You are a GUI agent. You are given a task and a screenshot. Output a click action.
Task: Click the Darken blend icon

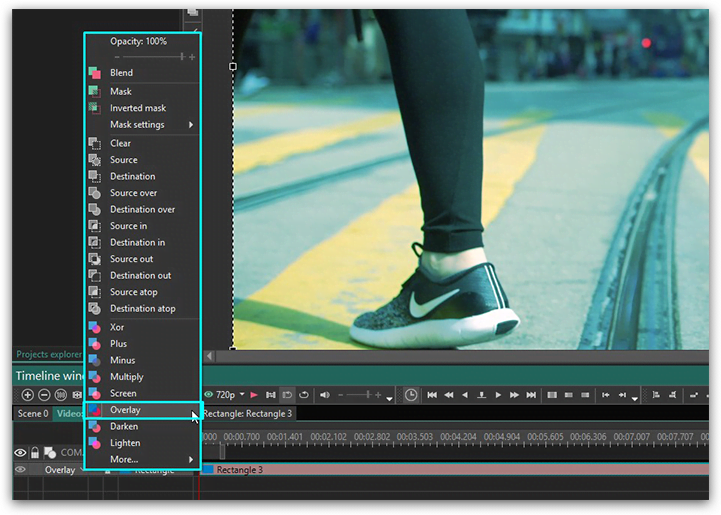point(95,427)
